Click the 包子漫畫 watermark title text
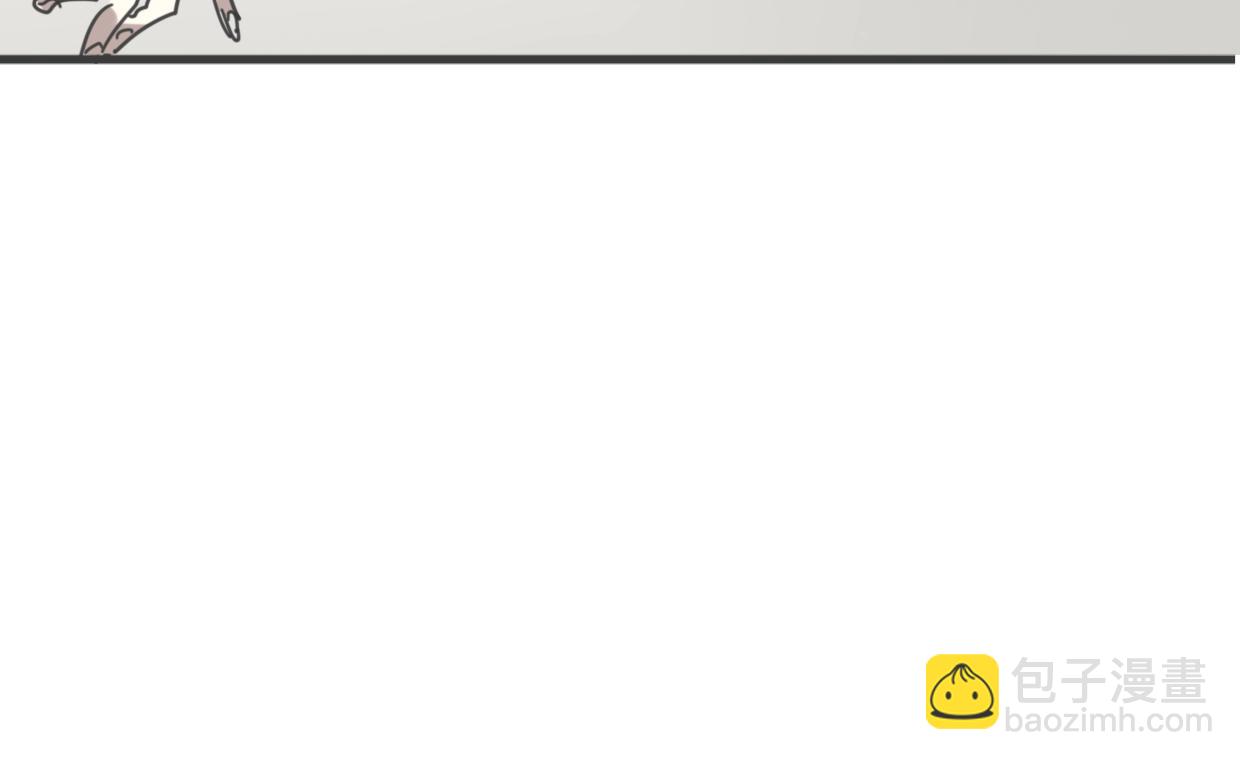 1109,681
